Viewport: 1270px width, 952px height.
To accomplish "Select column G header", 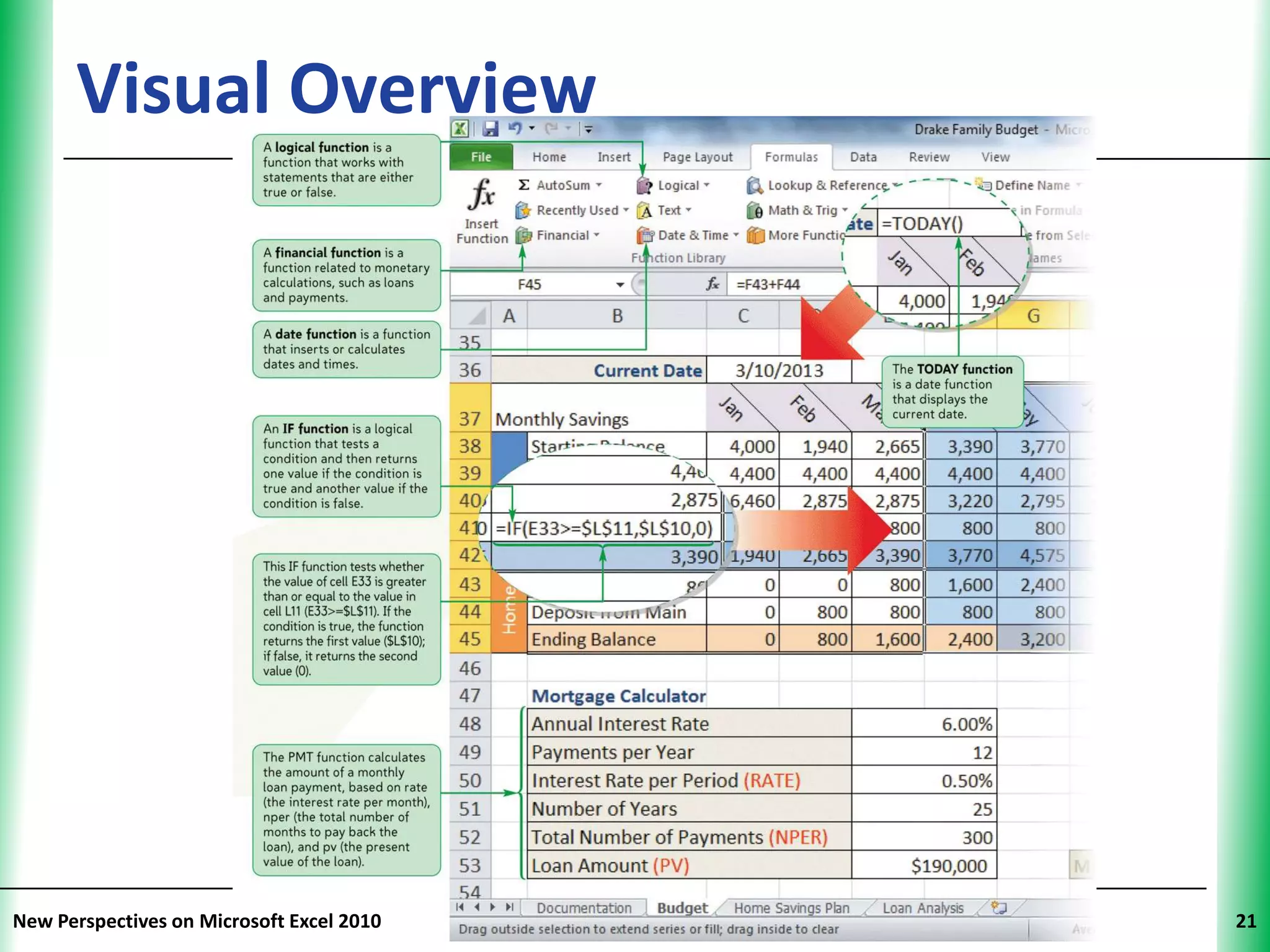I will pos(1033,316).
